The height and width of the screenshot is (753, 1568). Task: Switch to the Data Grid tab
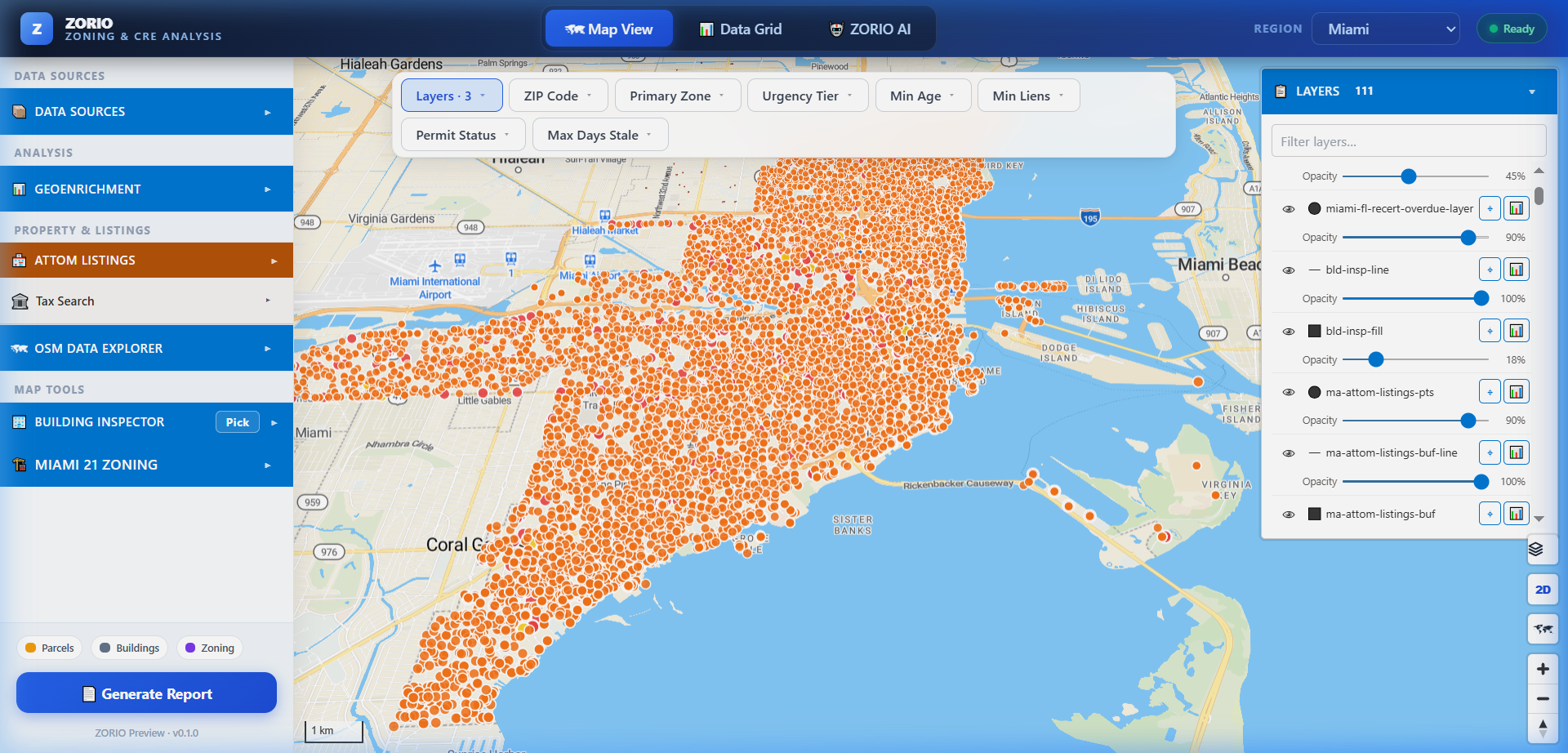point(741,29)
